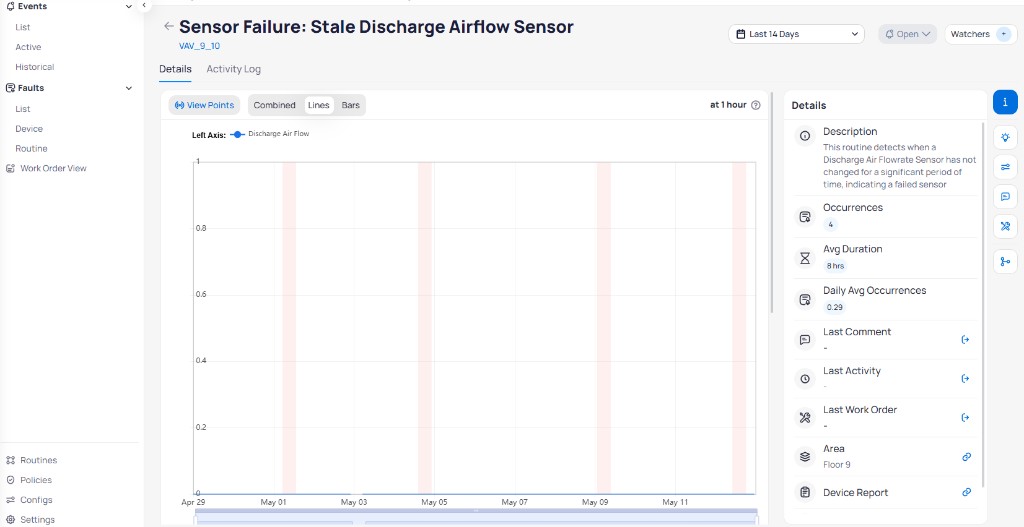Viewport: 1024px width, 527px height.
Task: Click the help icon next to at 1 hour
Action: pyautogui.click(x=756, y=105)
